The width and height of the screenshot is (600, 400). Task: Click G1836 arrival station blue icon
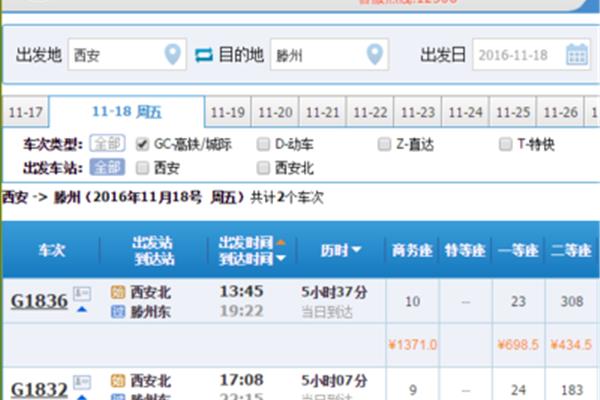click(118, 312)
